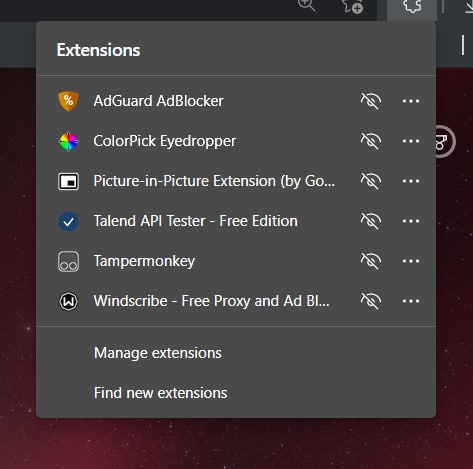Click the AdGuard AdBlocker shield icon
Image resolution: width=473 pixels, height=469 pixels.
[68, 101]
